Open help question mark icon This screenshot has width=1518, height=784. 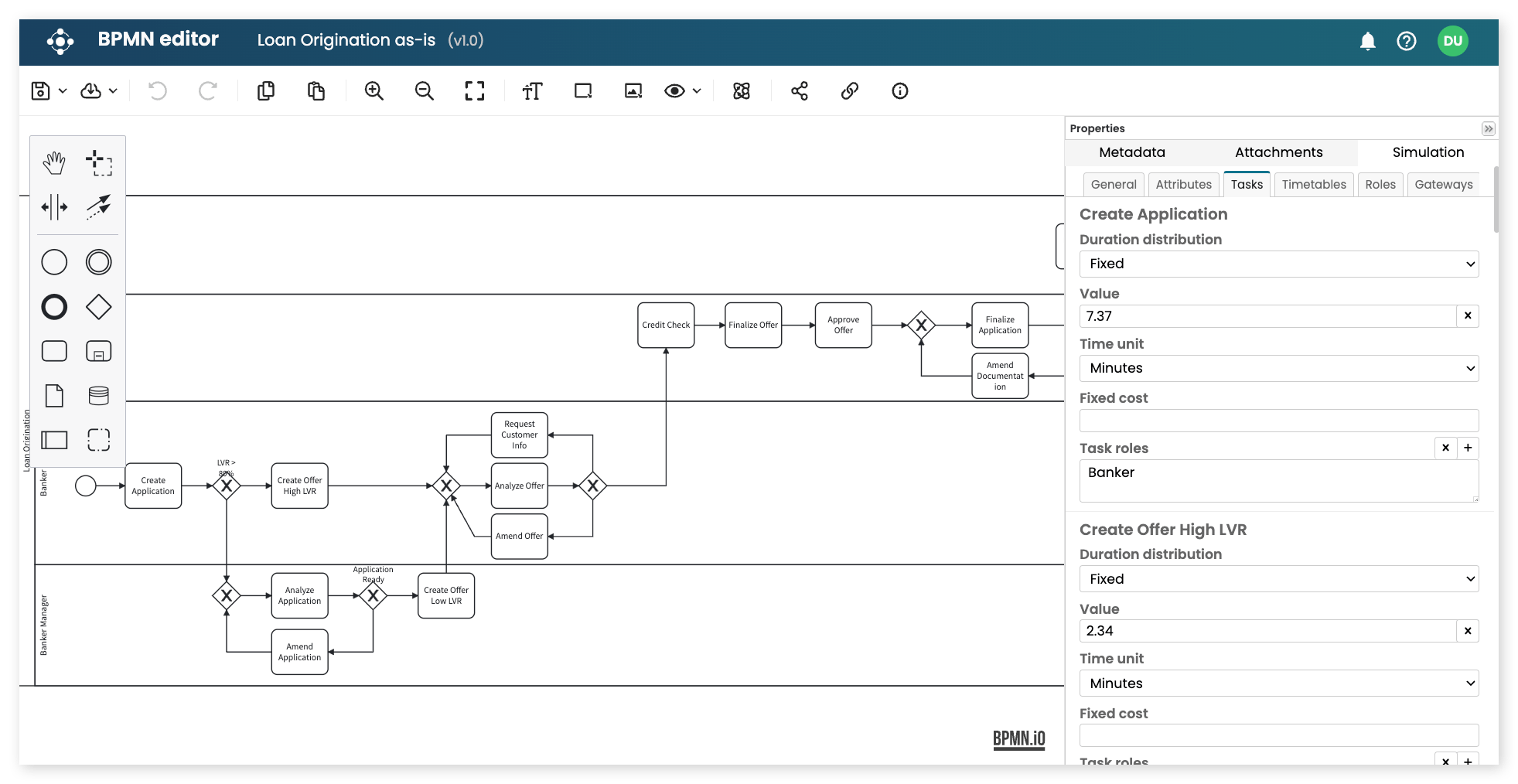[1407, 41]
